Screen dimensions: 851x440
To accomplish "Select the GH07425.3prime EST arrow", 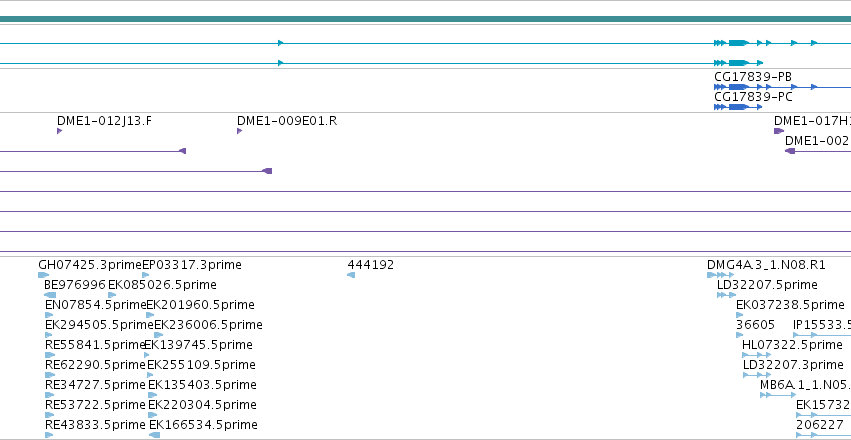I will 43,275.
